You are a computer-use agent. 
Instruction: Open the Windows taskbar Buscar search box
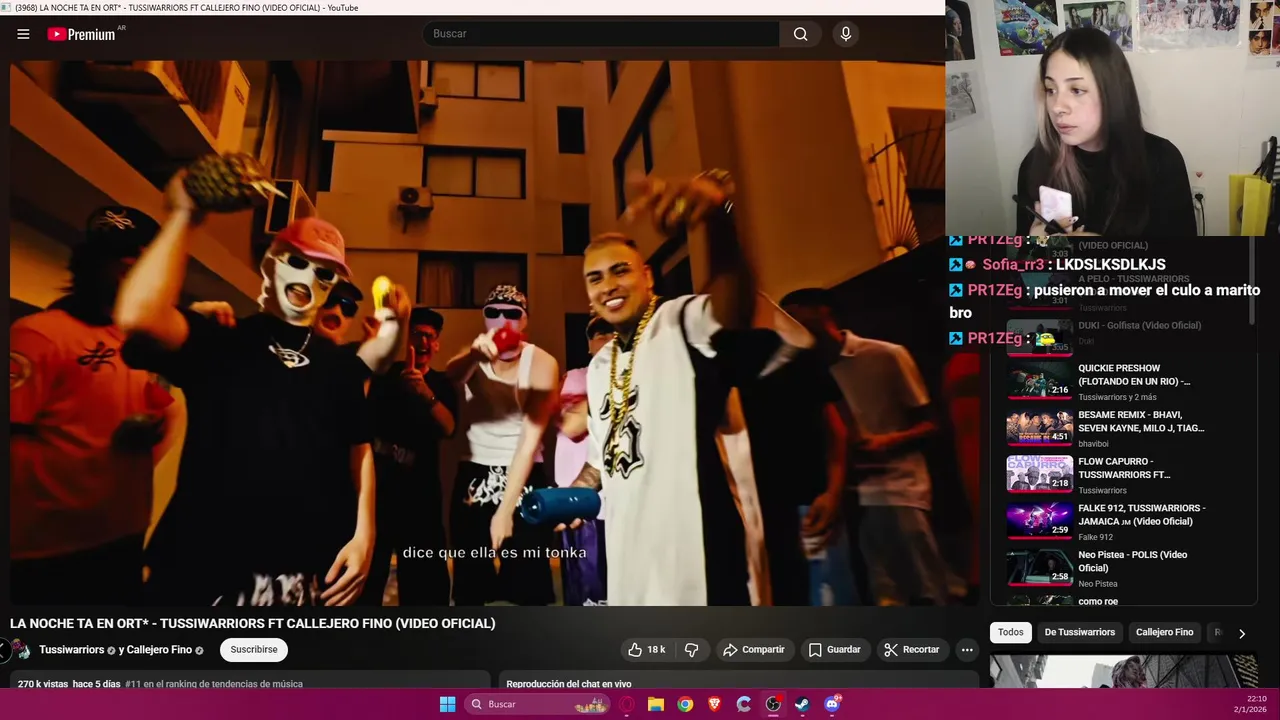click(539, 704)
